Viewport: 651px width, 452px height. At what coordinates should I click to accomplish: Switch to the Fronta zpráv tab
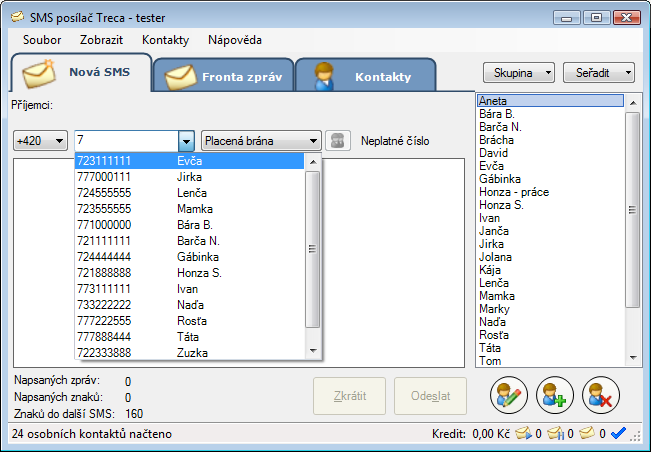(x=224, y=75)
